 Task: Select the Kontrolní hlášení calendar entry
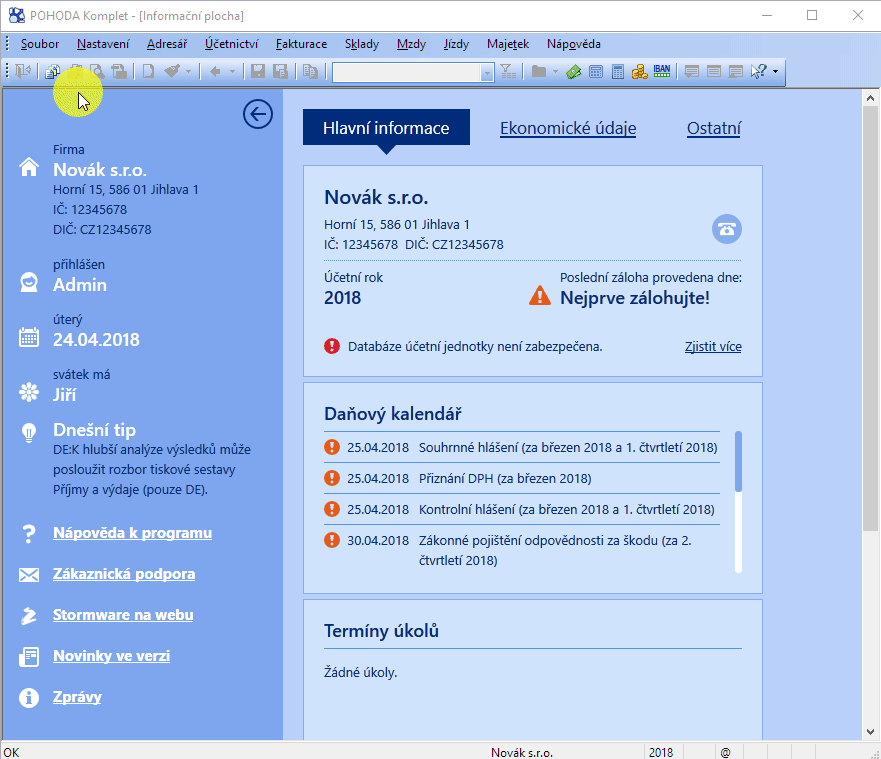tap(522, 509)
